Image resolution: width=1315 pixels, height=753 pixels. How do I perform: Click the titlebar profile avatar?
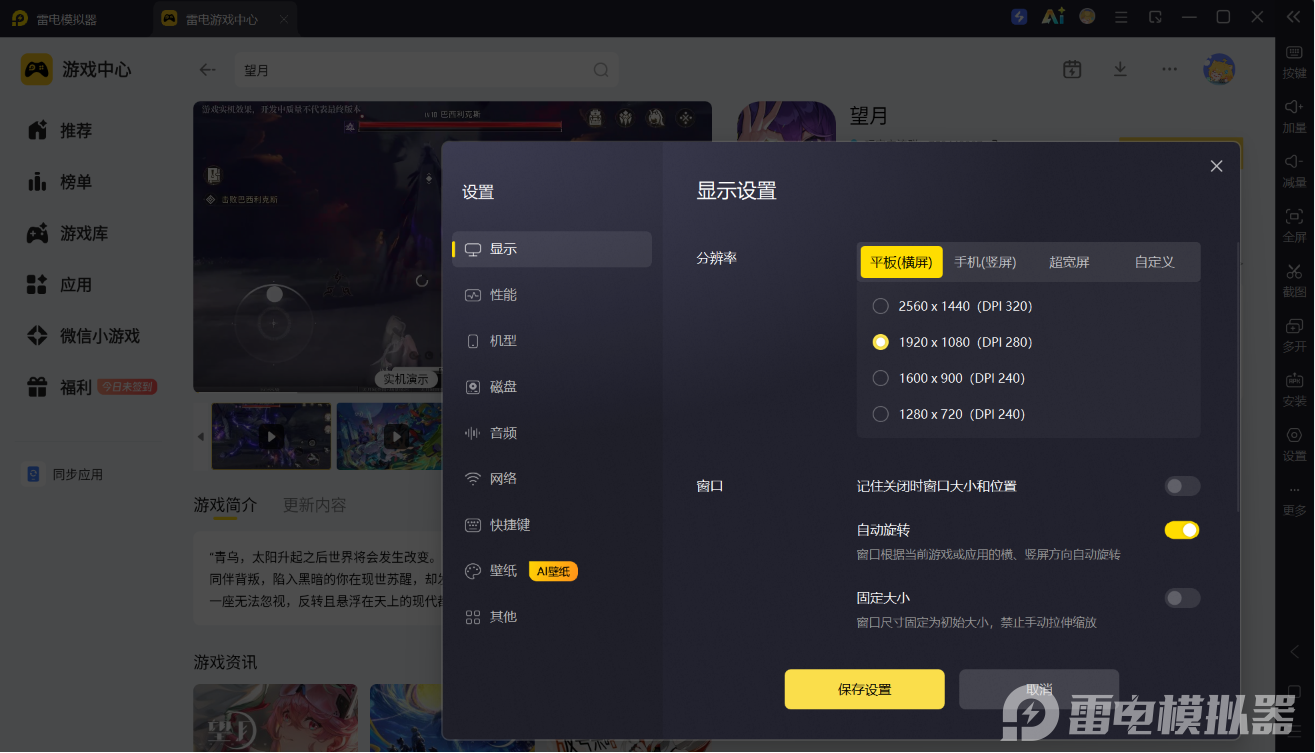pos(1087,17)
